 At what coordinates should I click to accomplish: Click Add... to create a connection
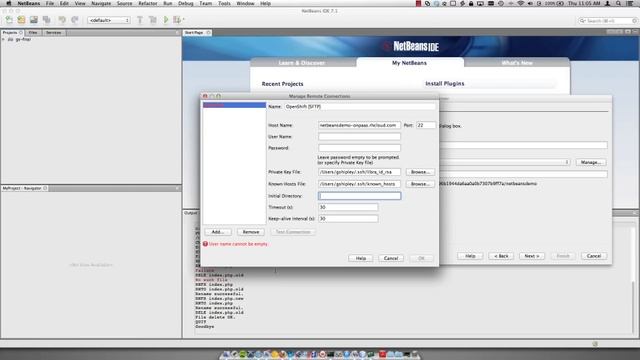pyautogui.click(x=218, y=232)
